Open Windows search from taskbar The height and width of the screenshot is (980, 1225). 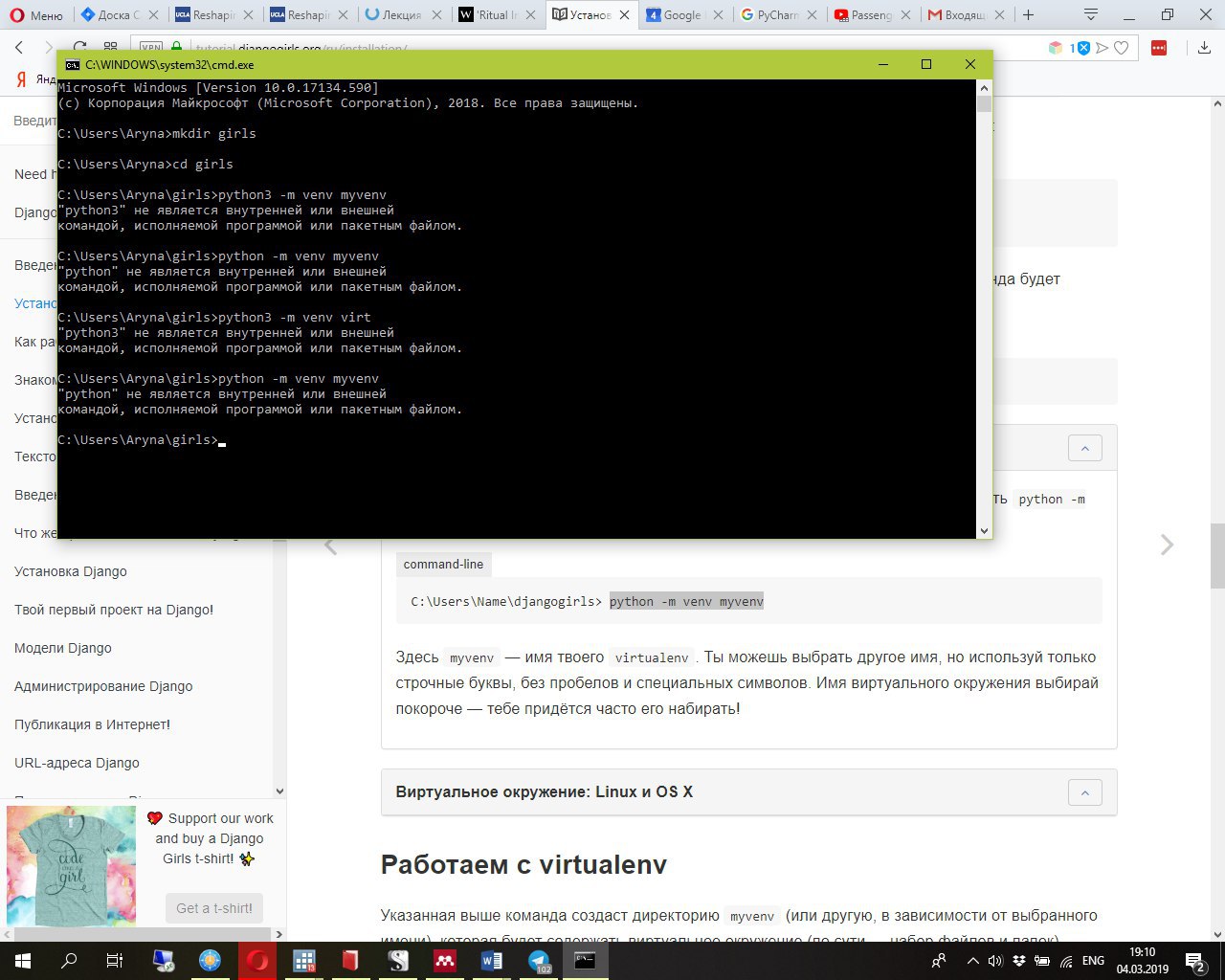[69, 961]
